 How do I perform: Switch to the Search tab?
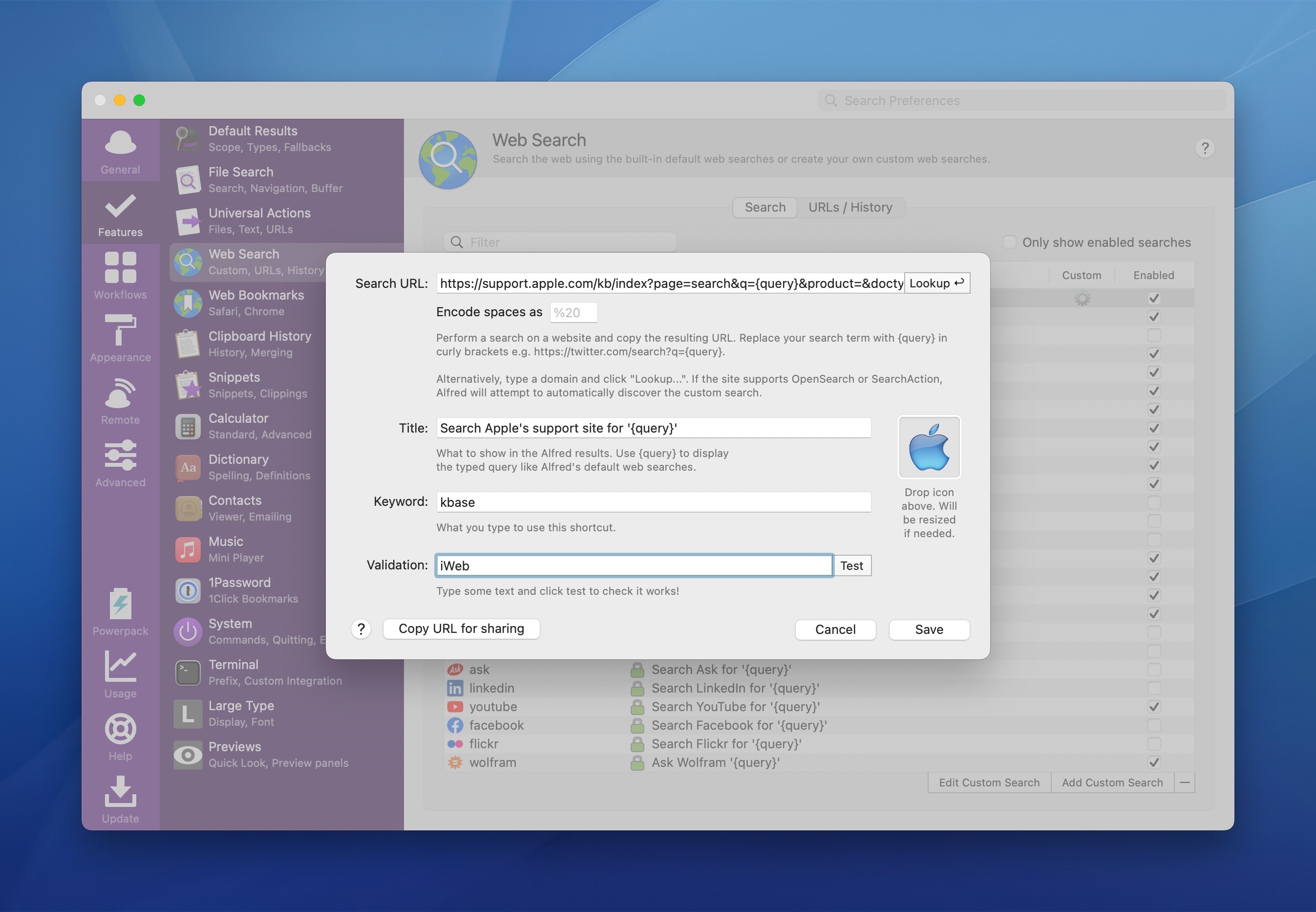point(765,207)
